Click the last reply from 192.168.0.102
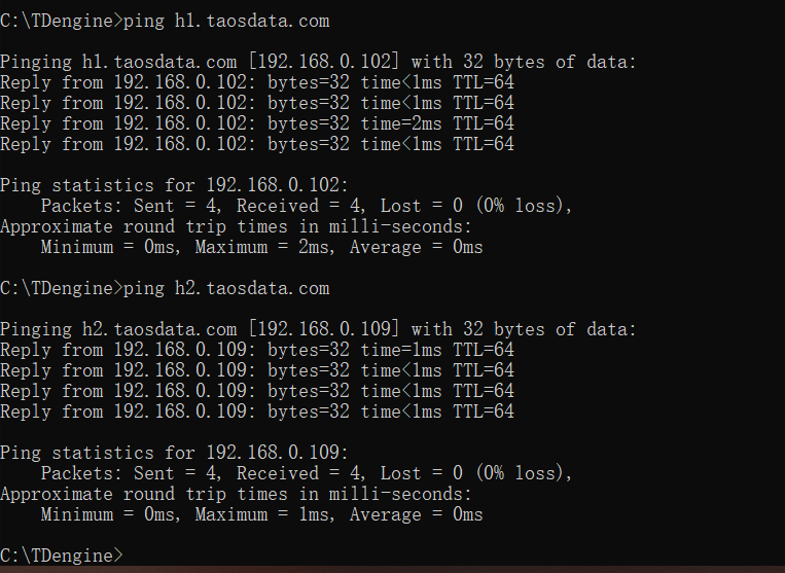785x573 pixels. coord(257,144)
